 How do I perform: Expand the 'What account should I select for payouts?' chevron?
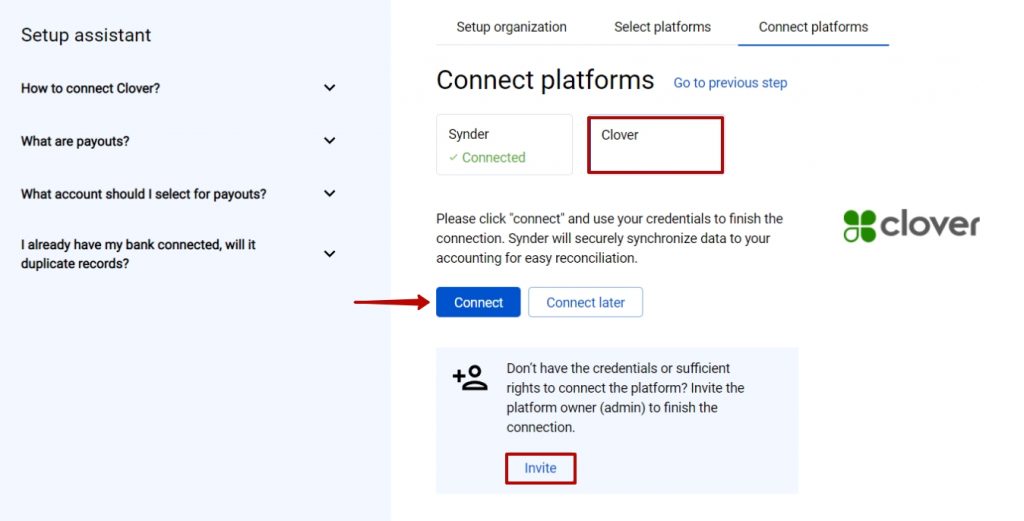coord(330,193)
